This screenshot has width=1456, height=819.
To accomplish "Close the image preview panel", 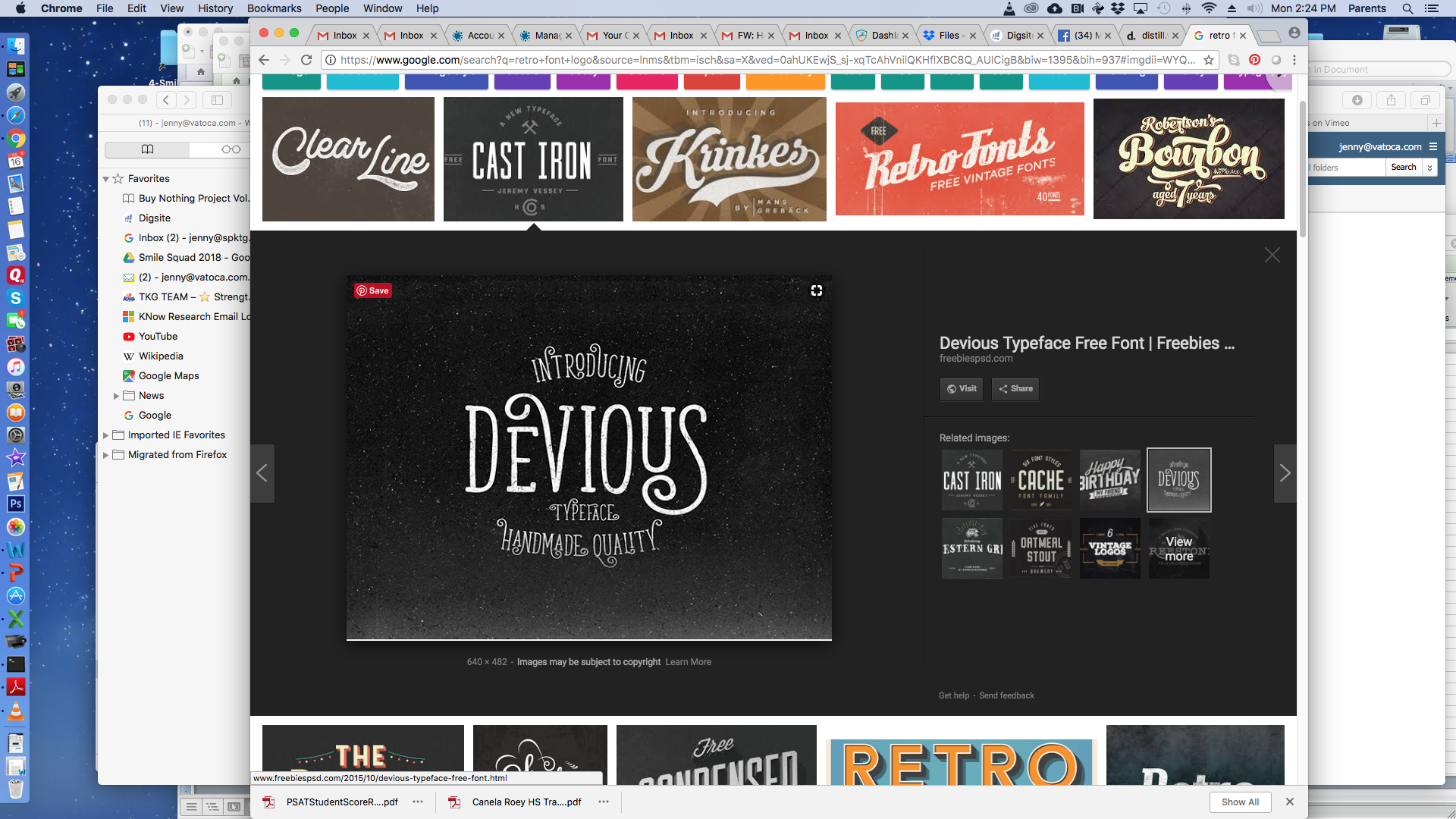I will (1272, 256).
